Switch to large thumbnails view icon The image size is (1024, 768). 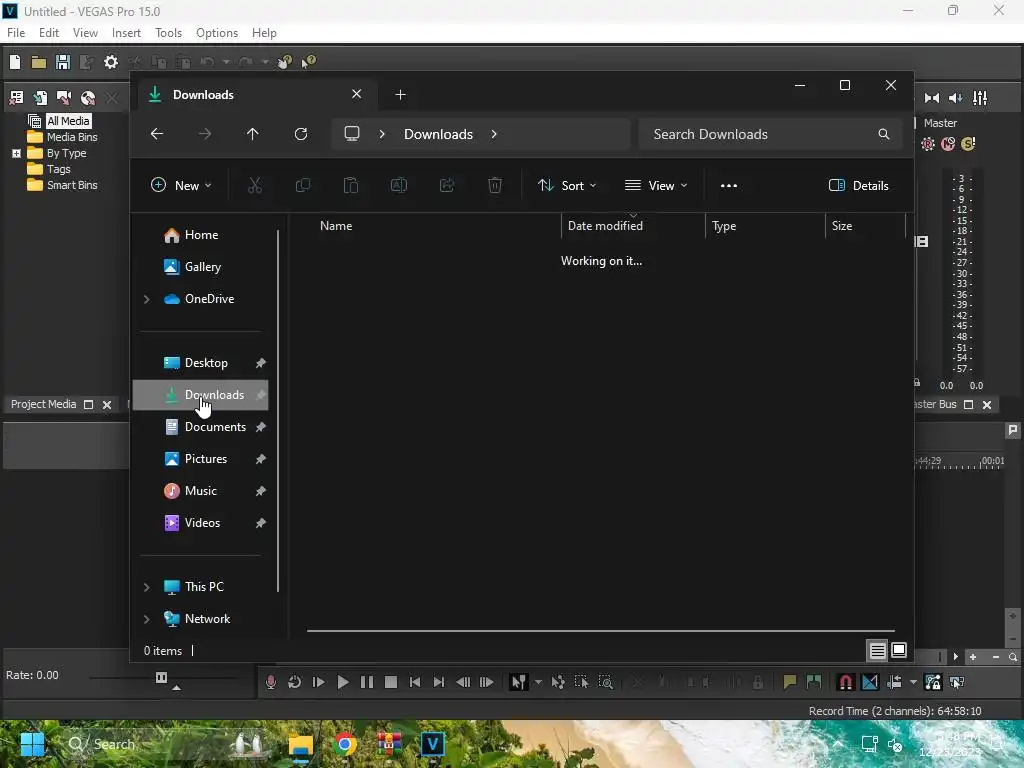point(899,650)
